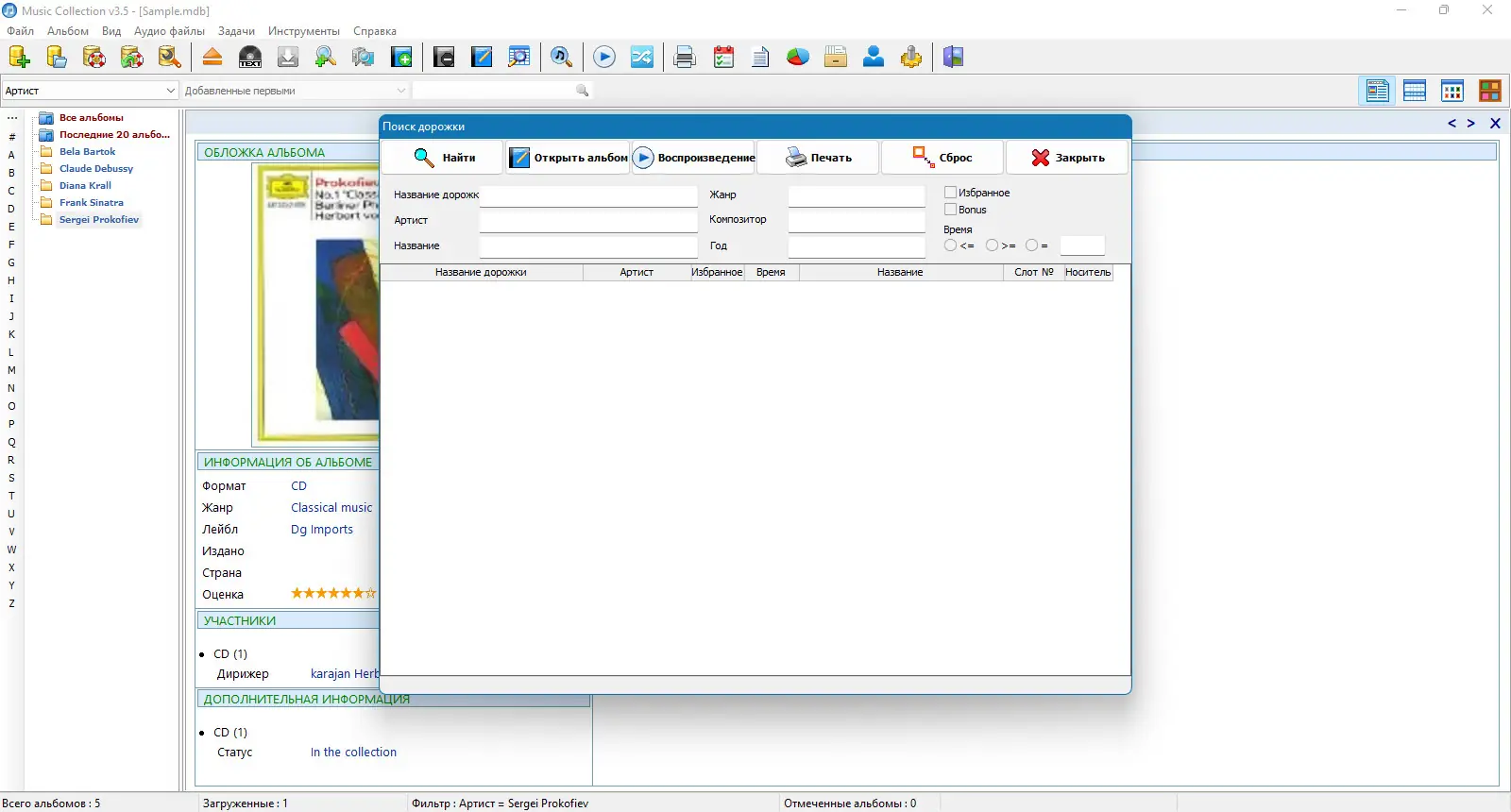
Task: Click the play circle toolbar icon
Action: (604, 58)
